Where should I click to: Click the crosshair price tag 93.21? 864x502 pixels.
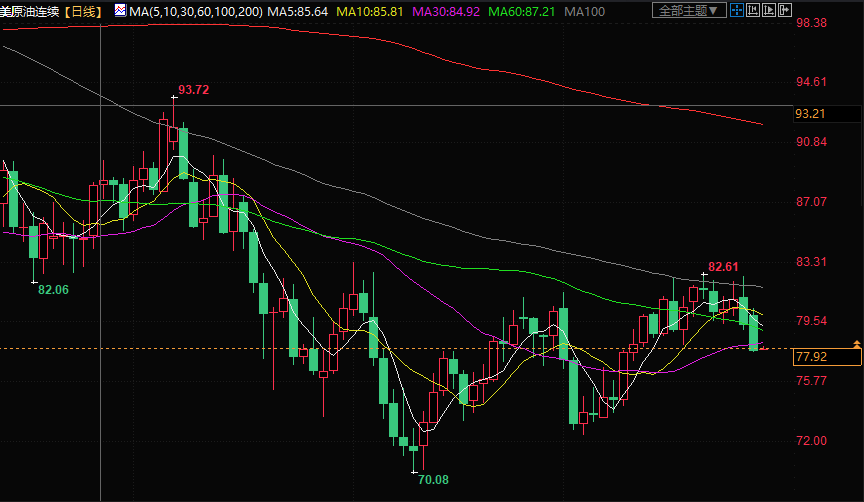tap(811, 114)
